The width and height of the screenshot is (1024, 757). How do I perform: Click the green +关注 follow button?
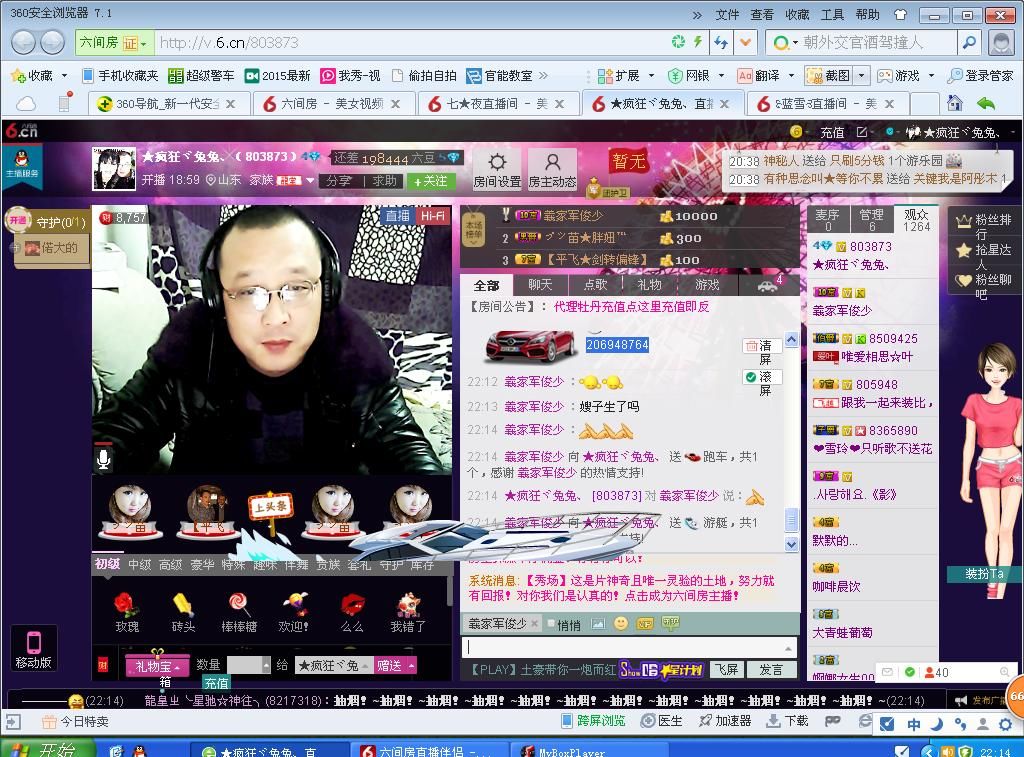pos(431,181)
